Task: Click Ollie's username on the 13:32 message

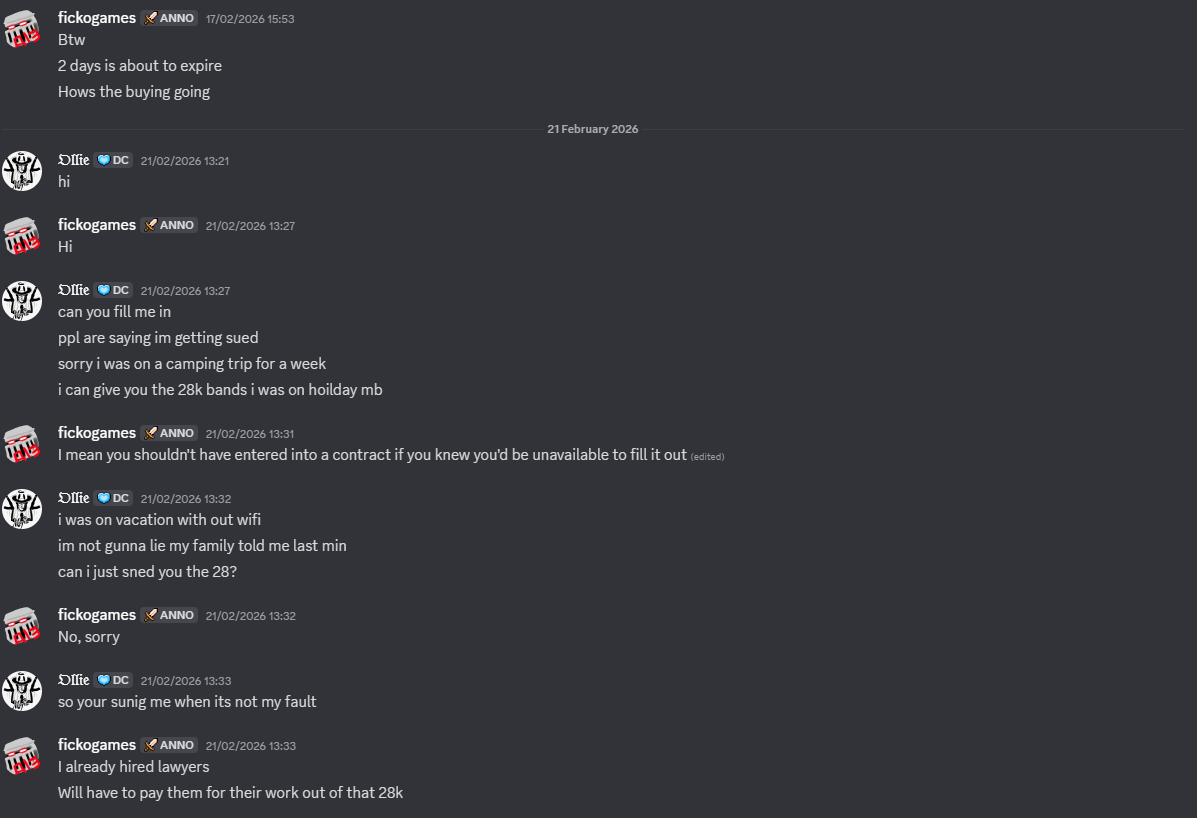Action: pos(74,498)
